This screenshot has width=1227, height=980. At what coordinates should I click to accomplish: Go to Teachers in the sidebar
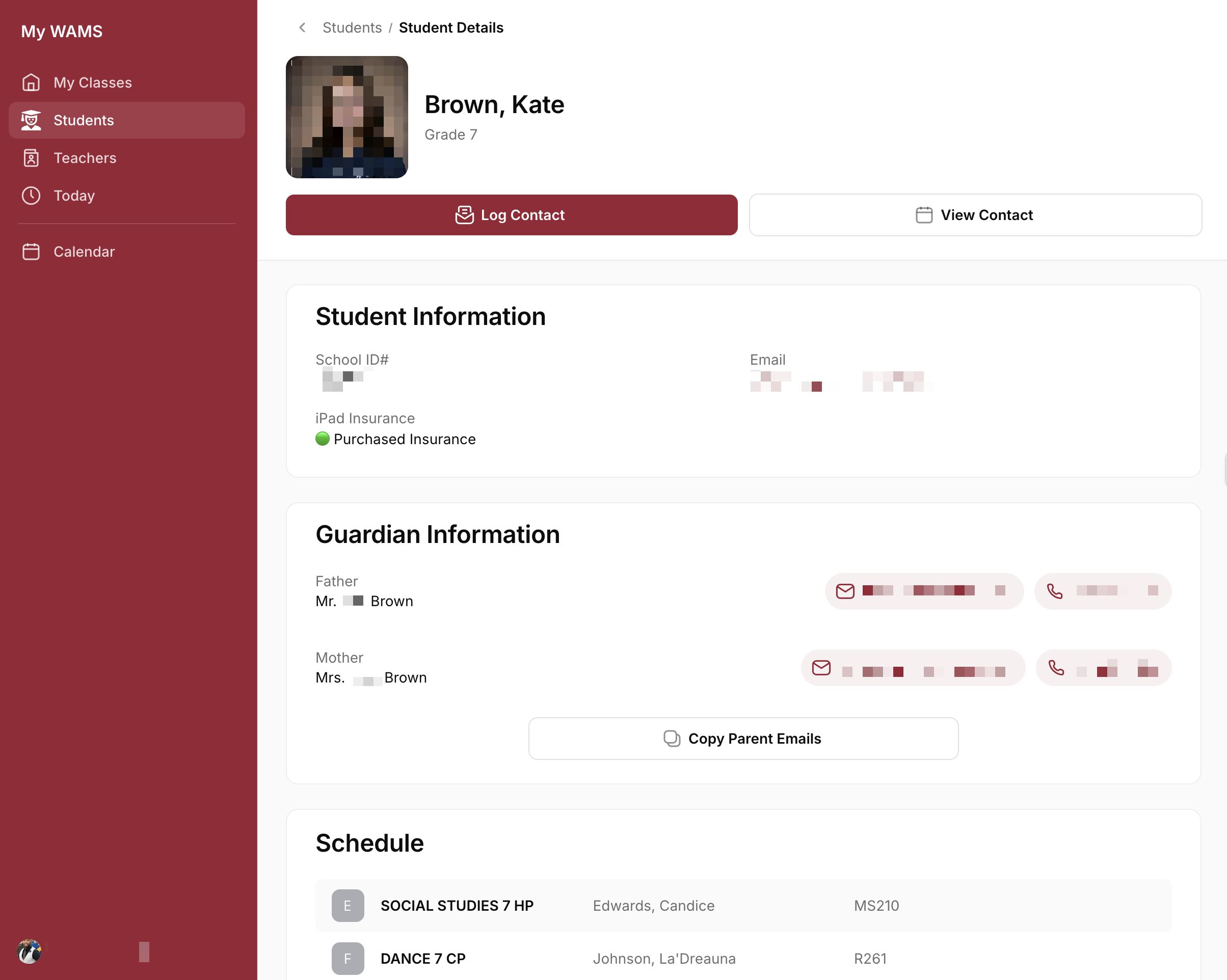pos(85,158)
